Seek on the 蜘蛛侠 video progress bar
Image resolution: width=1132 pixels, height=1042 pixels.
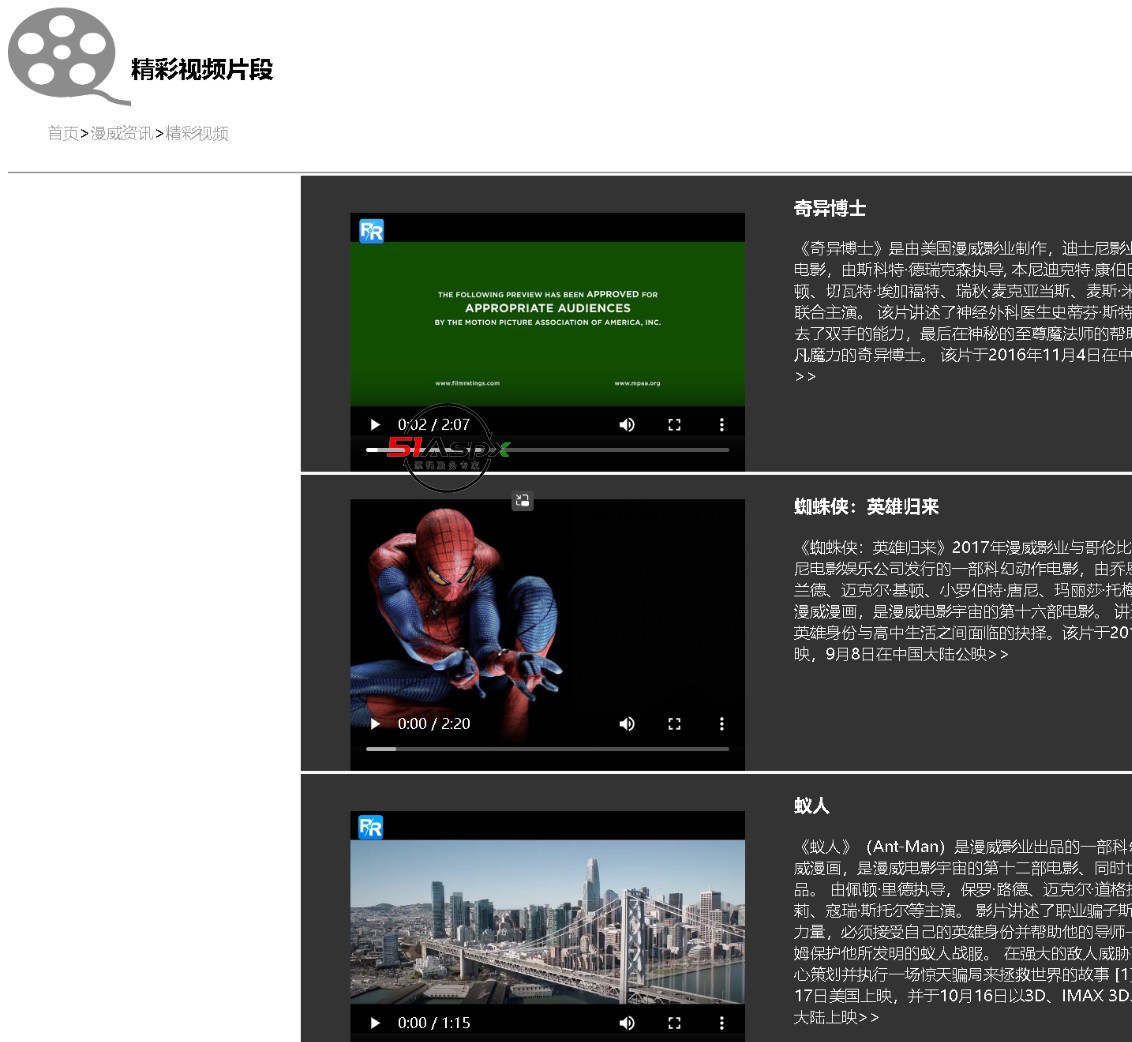547,749
